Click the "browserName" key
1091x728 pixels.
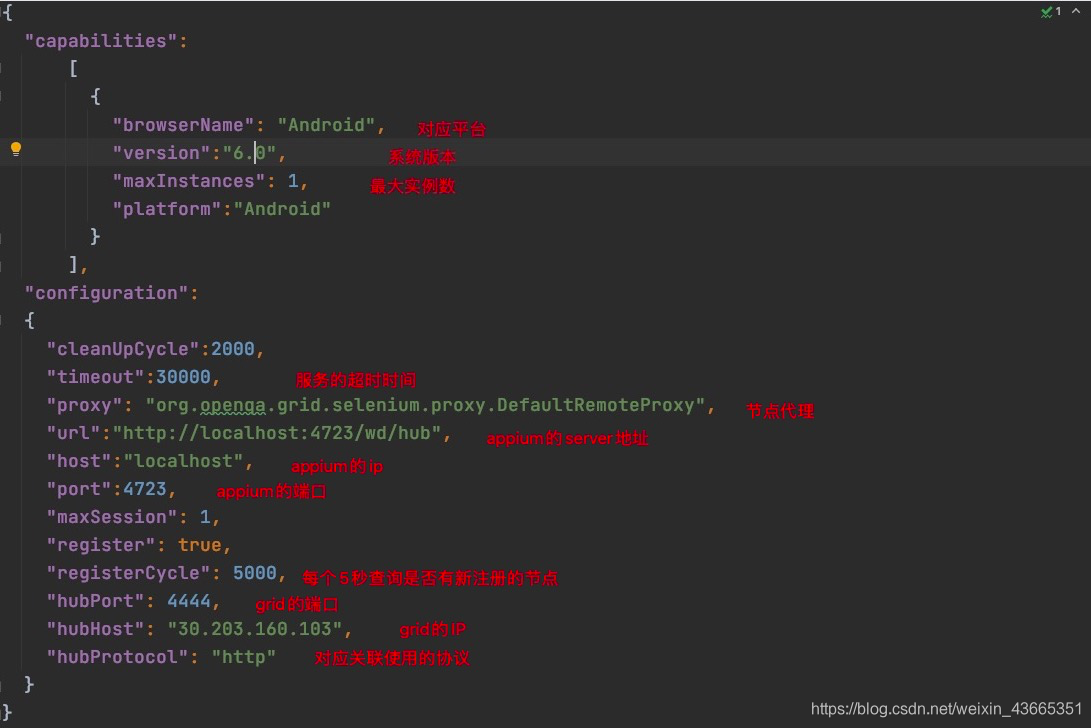tap(184, 125)
